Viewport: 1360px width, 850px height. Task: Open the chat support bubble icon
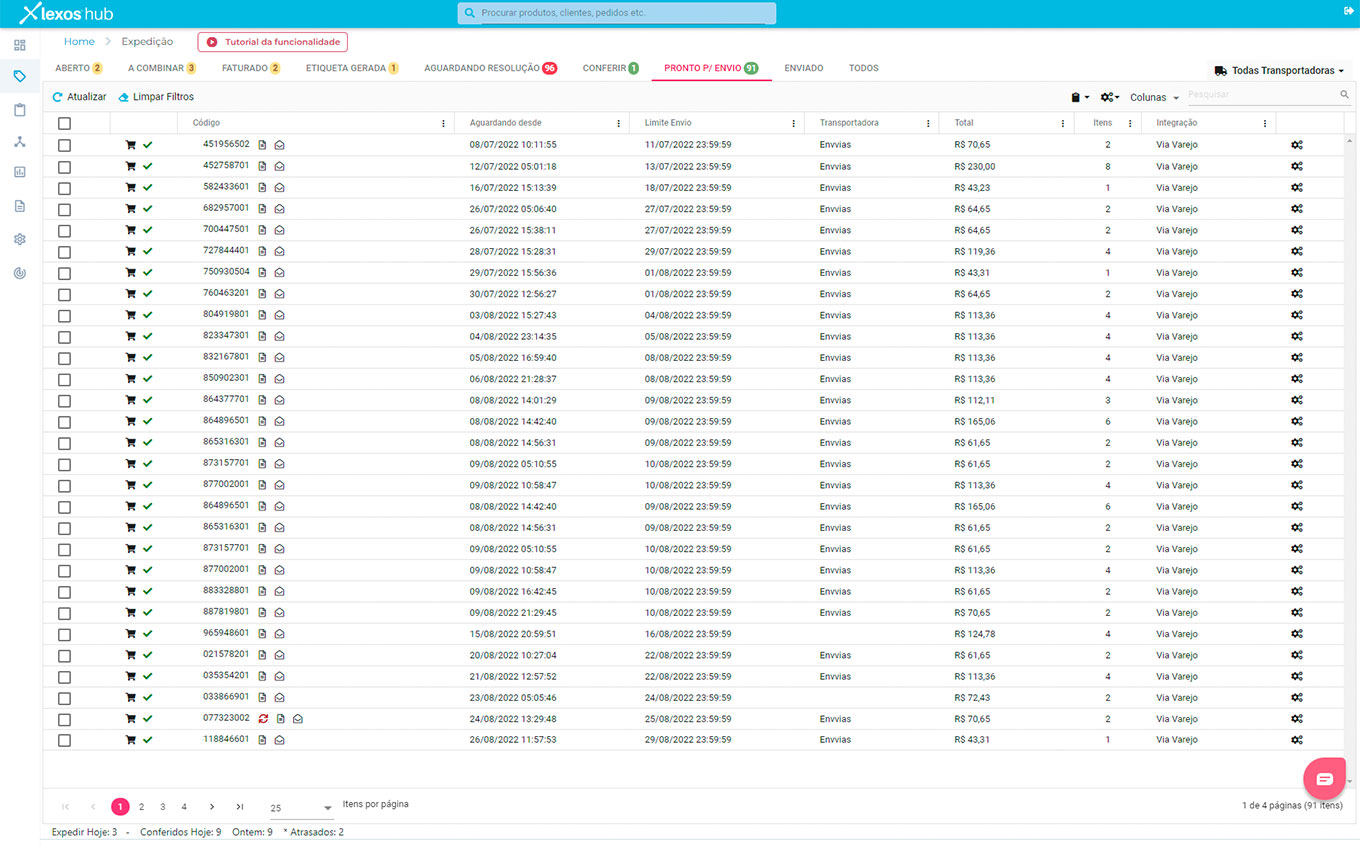coord(1324,778)
